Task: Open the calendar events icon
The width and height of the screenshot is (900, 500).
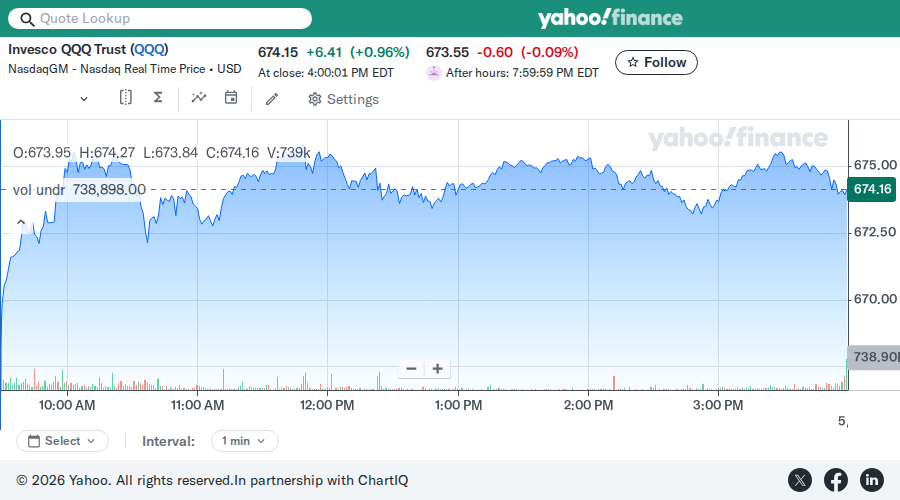Action: [231, 98]
